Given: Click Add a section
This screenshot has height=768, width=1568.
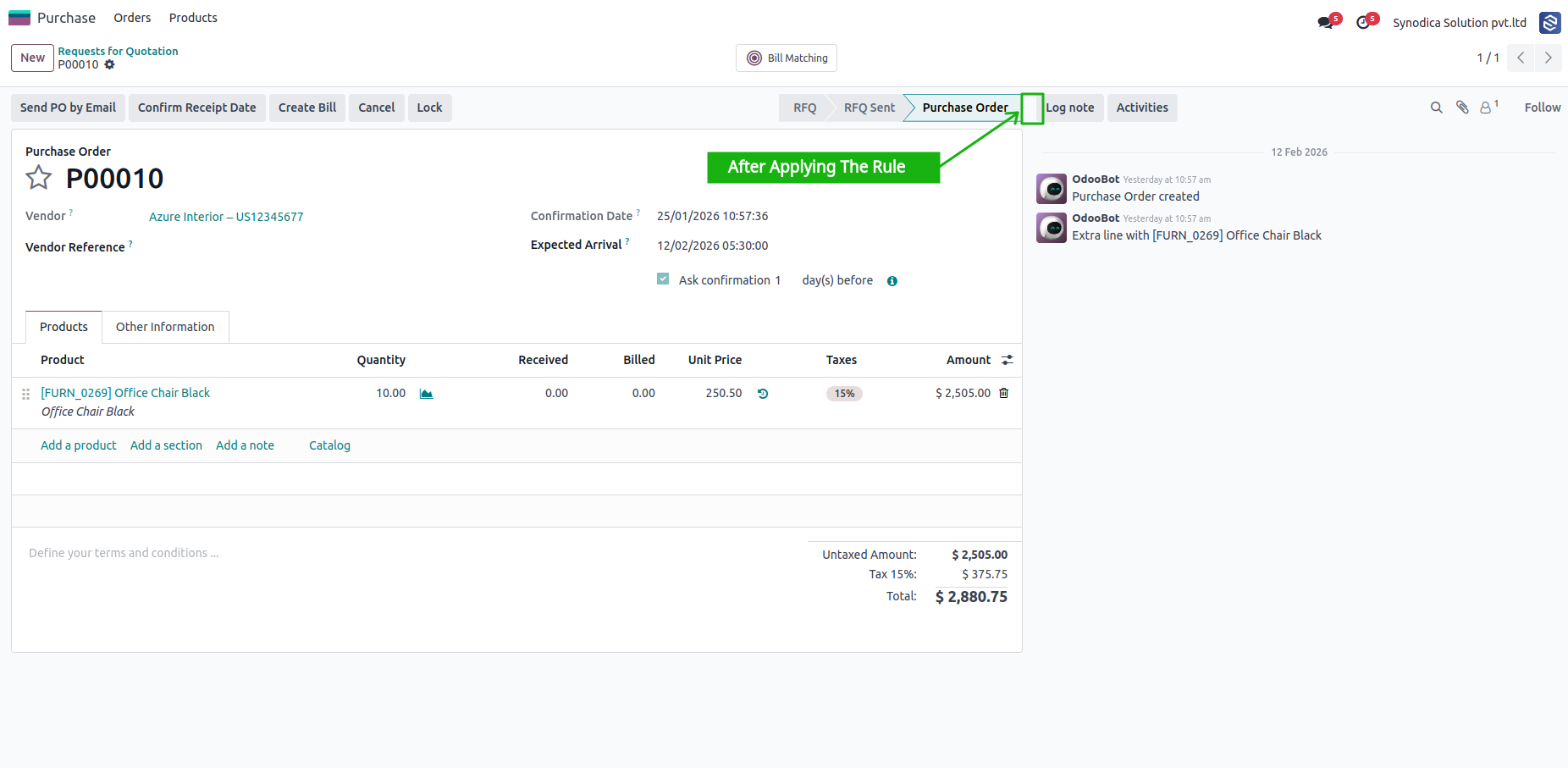Looking at the screenshot, I should pyautogui.click(x=166, y=445).
